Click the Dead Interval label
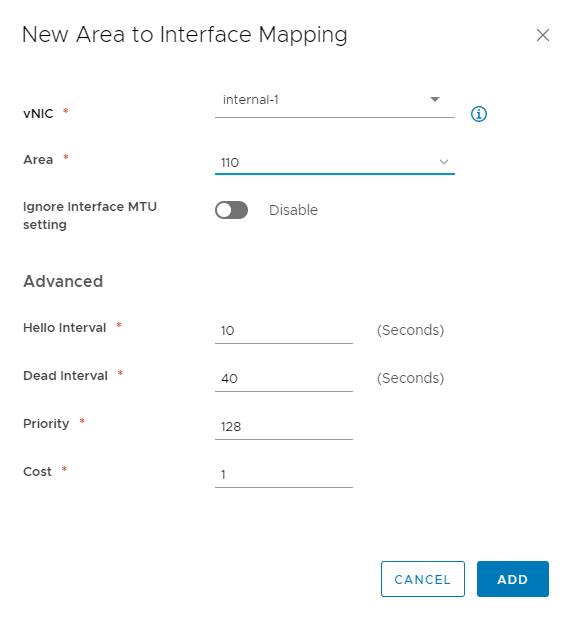This screenshot has height=621, width=573. click(65, 376)
